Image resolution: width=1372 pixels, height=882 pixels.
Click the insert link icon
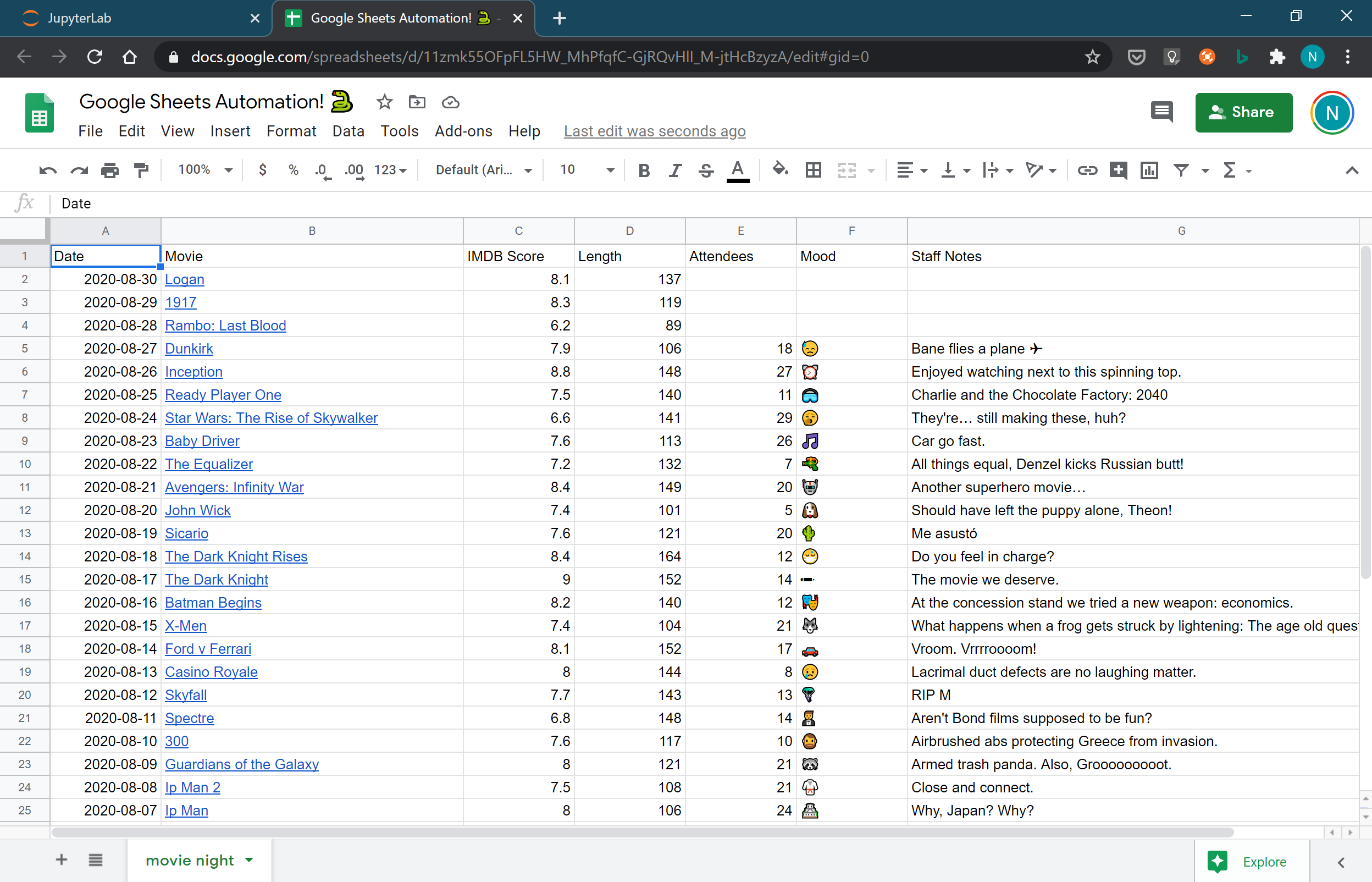[x=1086, y=169]
